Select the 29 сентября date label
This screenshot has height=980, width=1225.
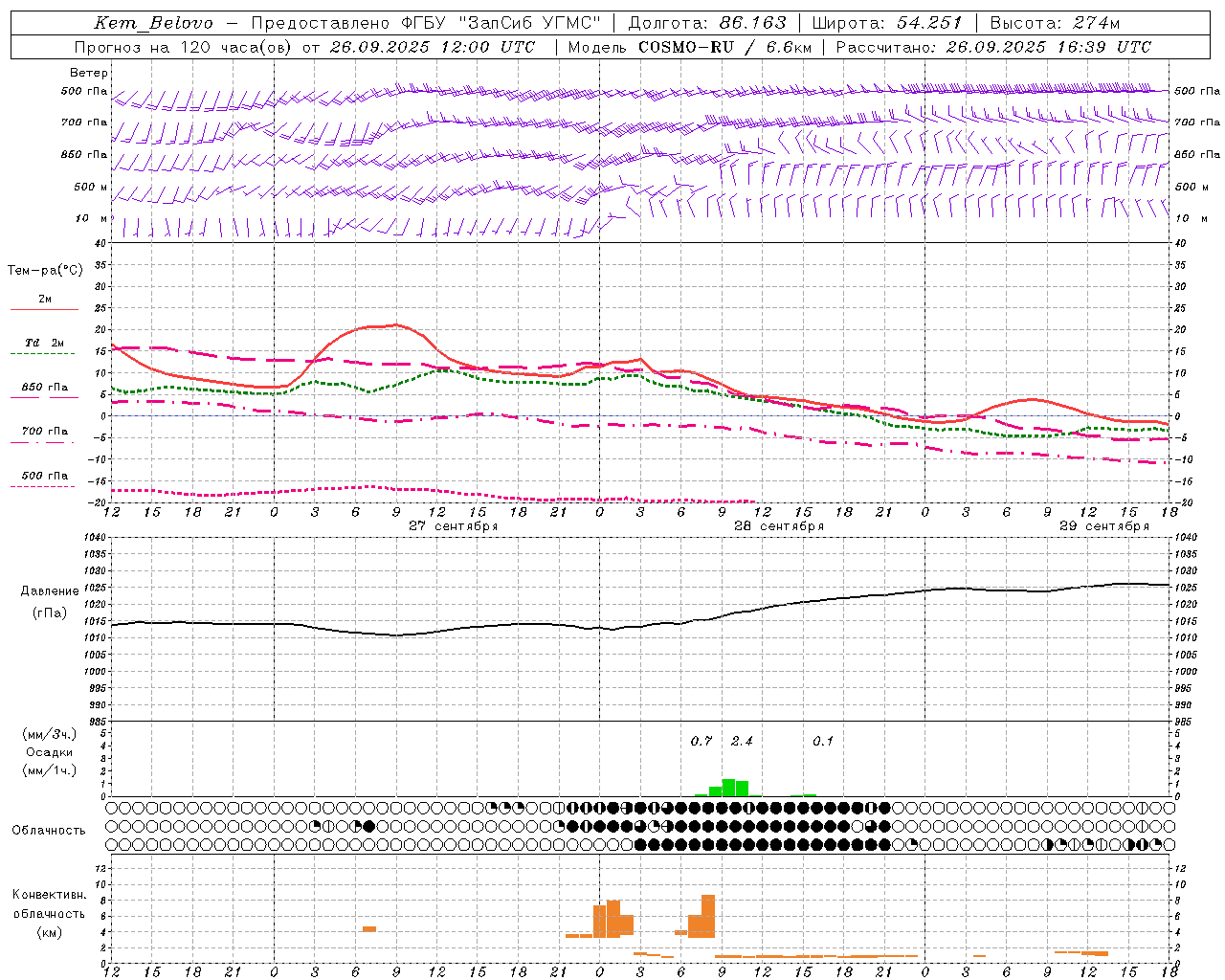pyautogui.click(x=1103, y=526)
